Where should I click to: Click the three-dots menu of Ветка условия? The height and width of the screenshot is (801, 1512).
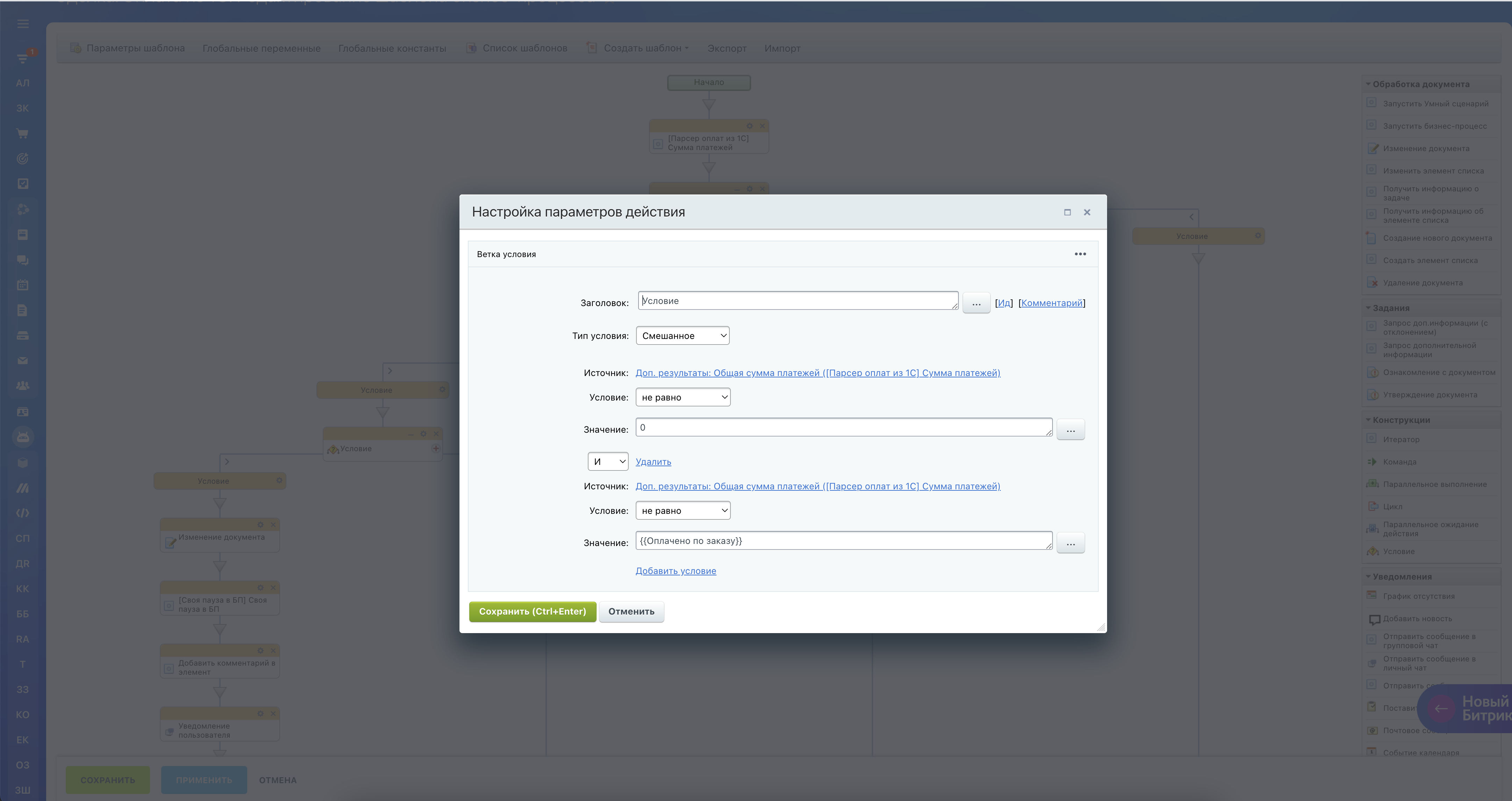coord(1080,254)
